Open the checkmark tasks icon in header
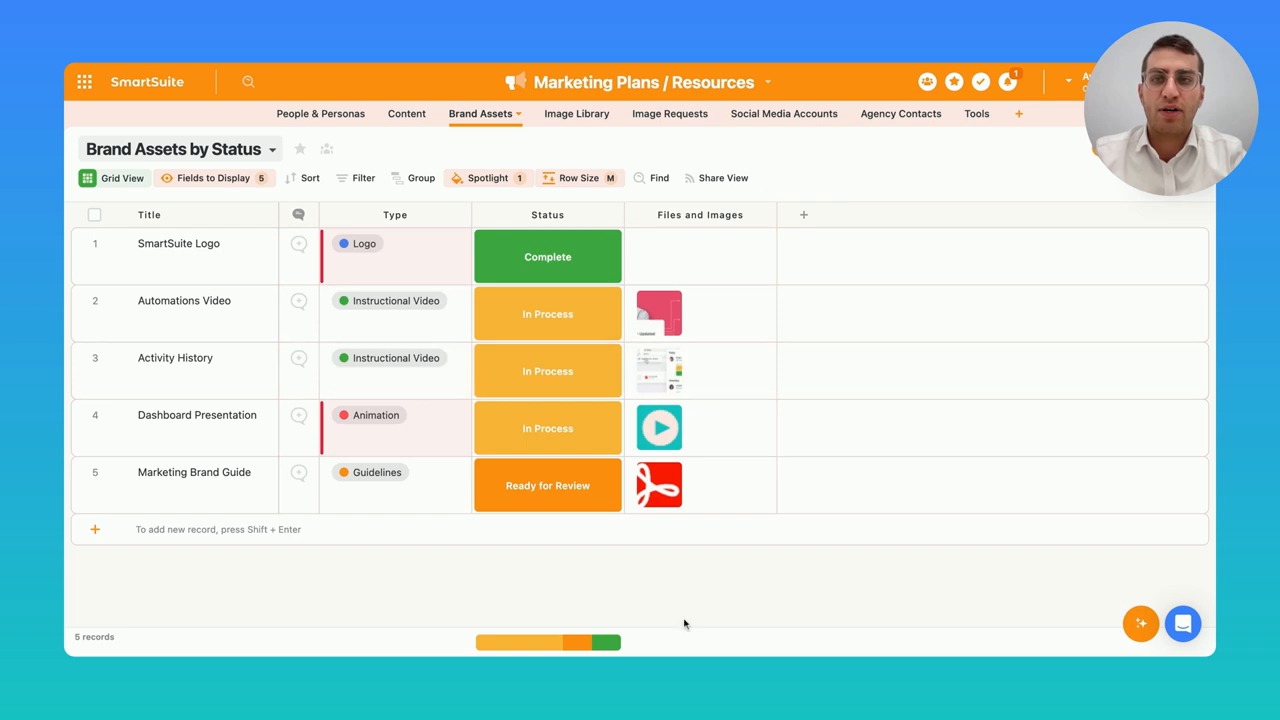Viewport: 1280px width, 720px height. point(981,82)
